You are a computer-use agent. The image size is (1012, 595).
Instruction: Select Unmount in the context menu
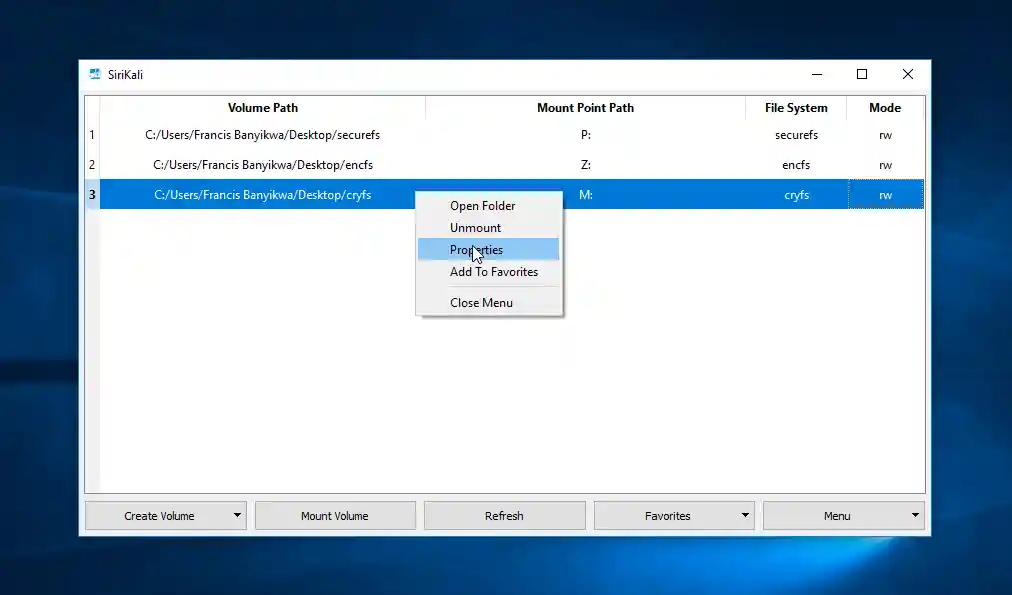click(475, 228)
